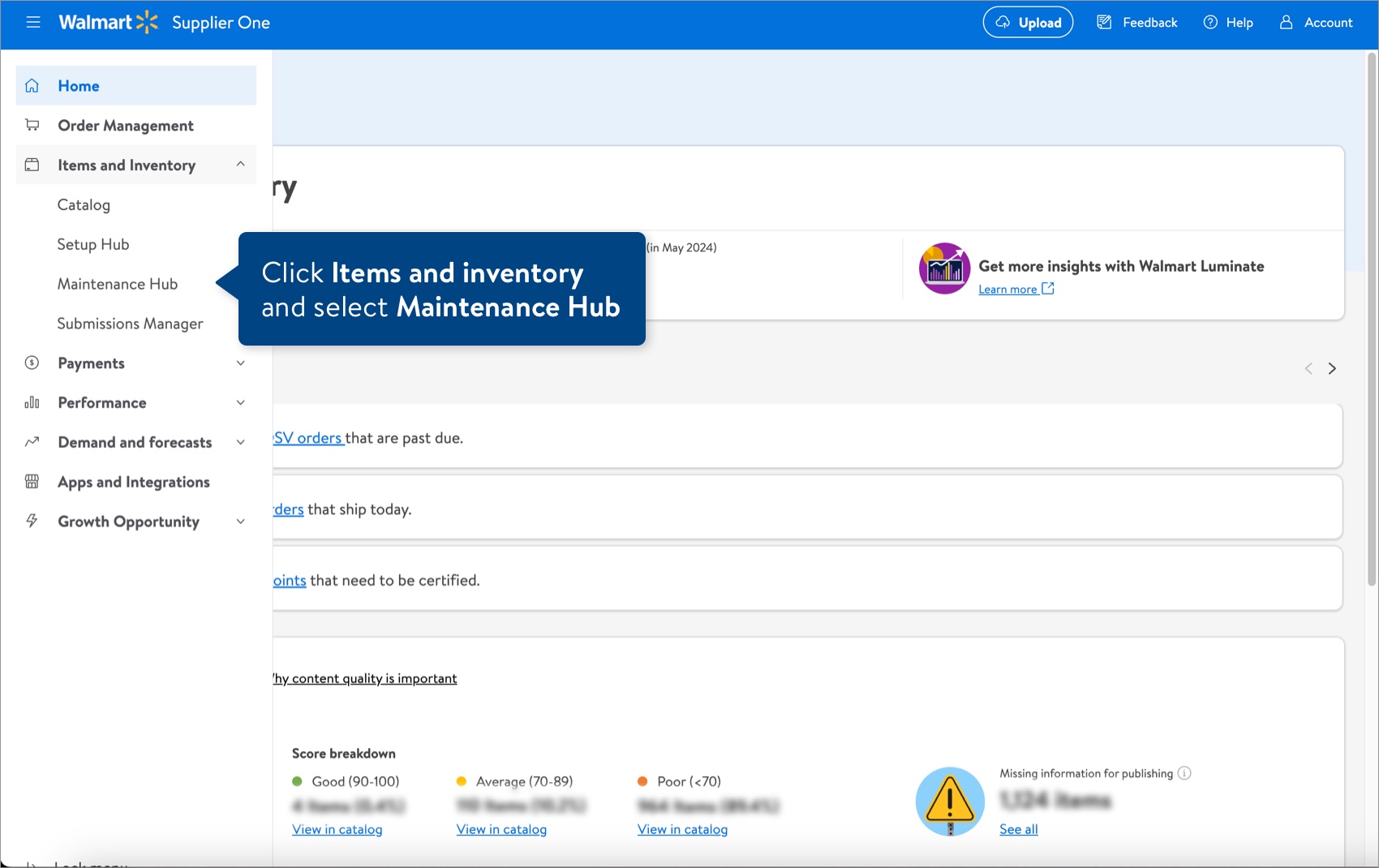
Task: Collapse the Items and Inventory section
Action: tap(240, 164)
